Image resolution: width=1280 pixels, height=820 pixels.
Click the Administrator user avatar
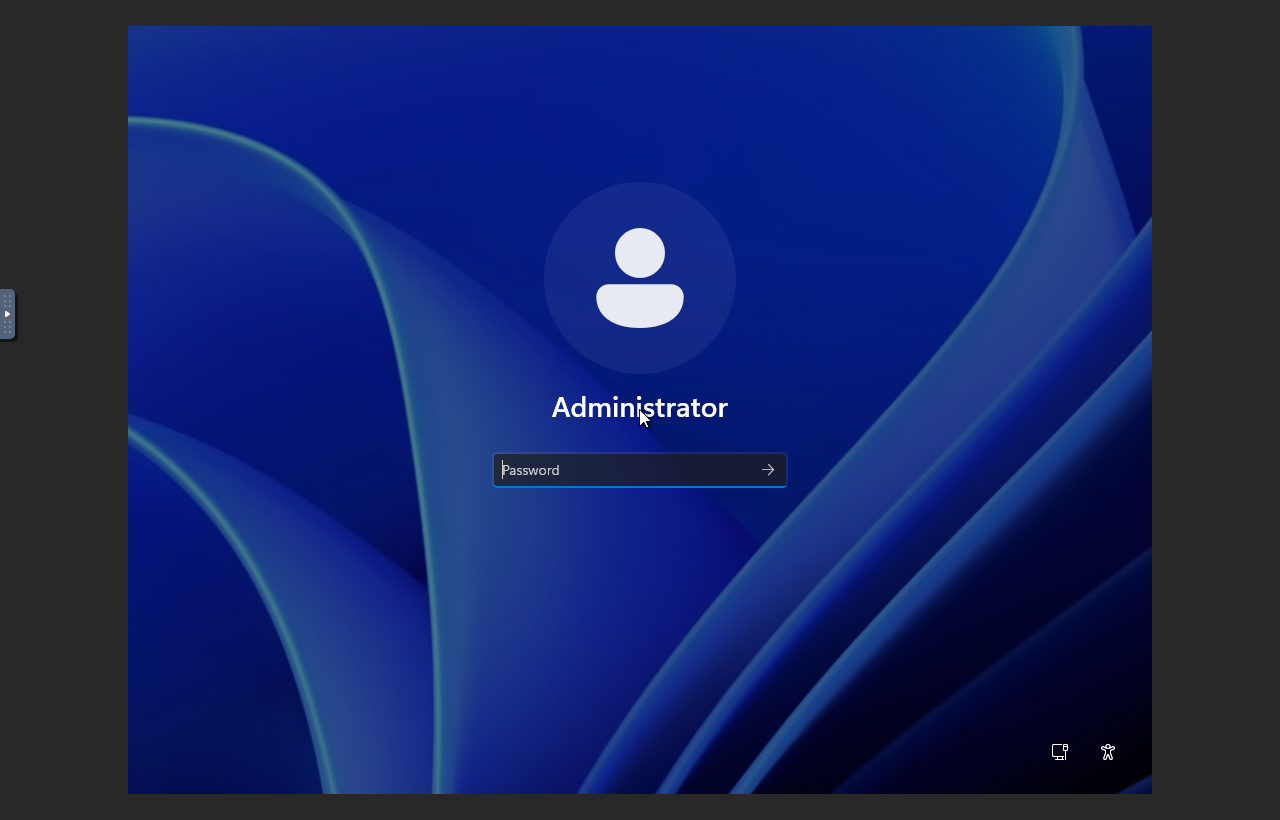point(640,278)
